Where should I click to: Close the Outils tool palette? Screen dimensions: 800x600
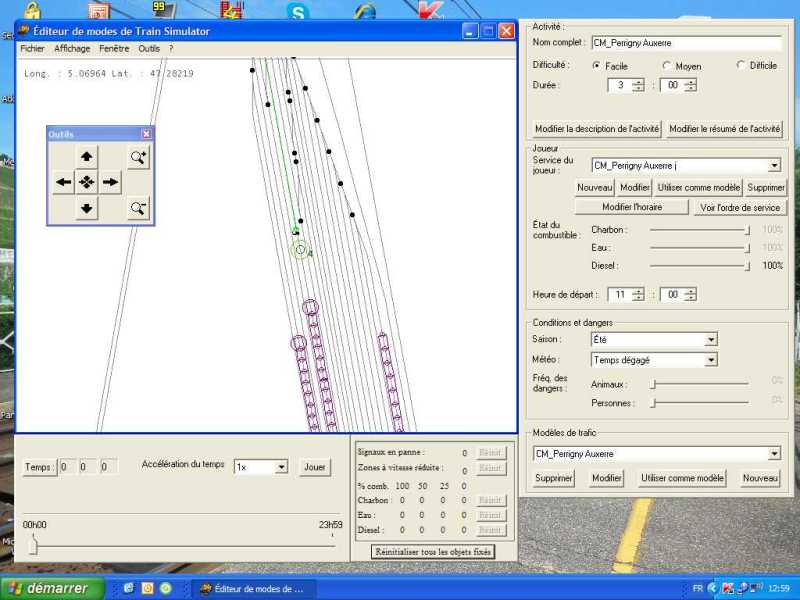coord(146,134)
